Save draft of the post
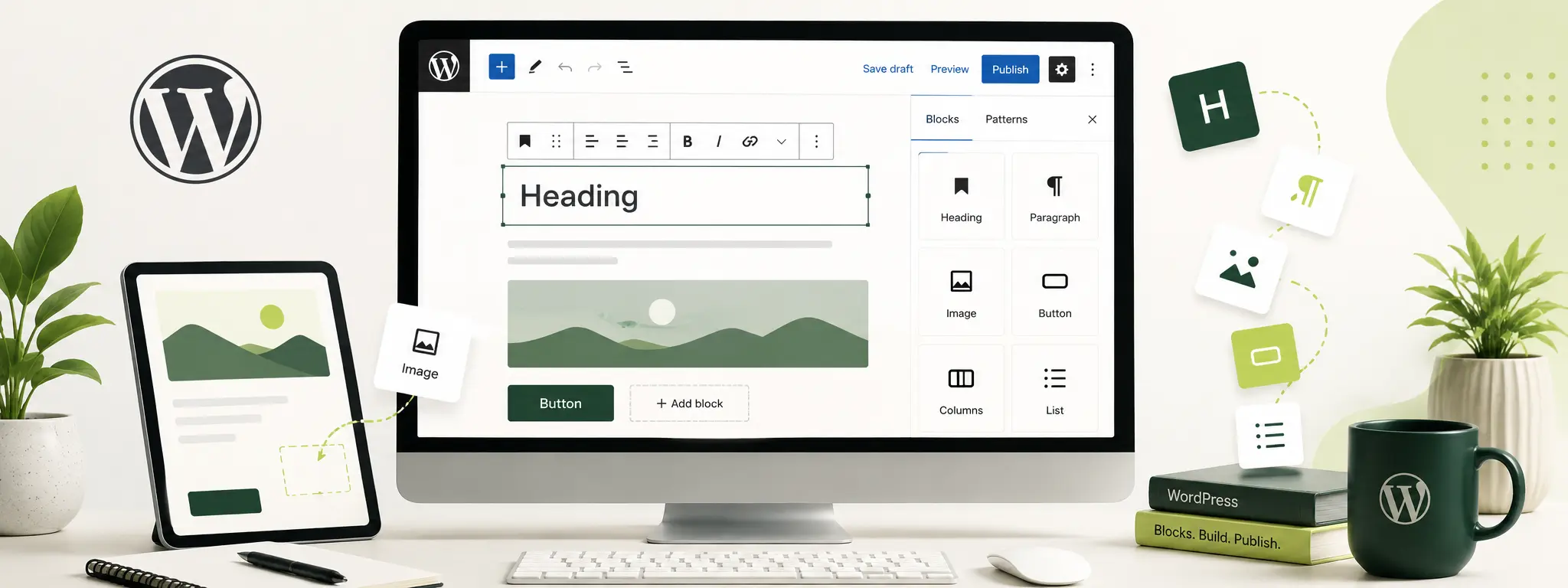The image size is (1568, 588). (888, 69)
